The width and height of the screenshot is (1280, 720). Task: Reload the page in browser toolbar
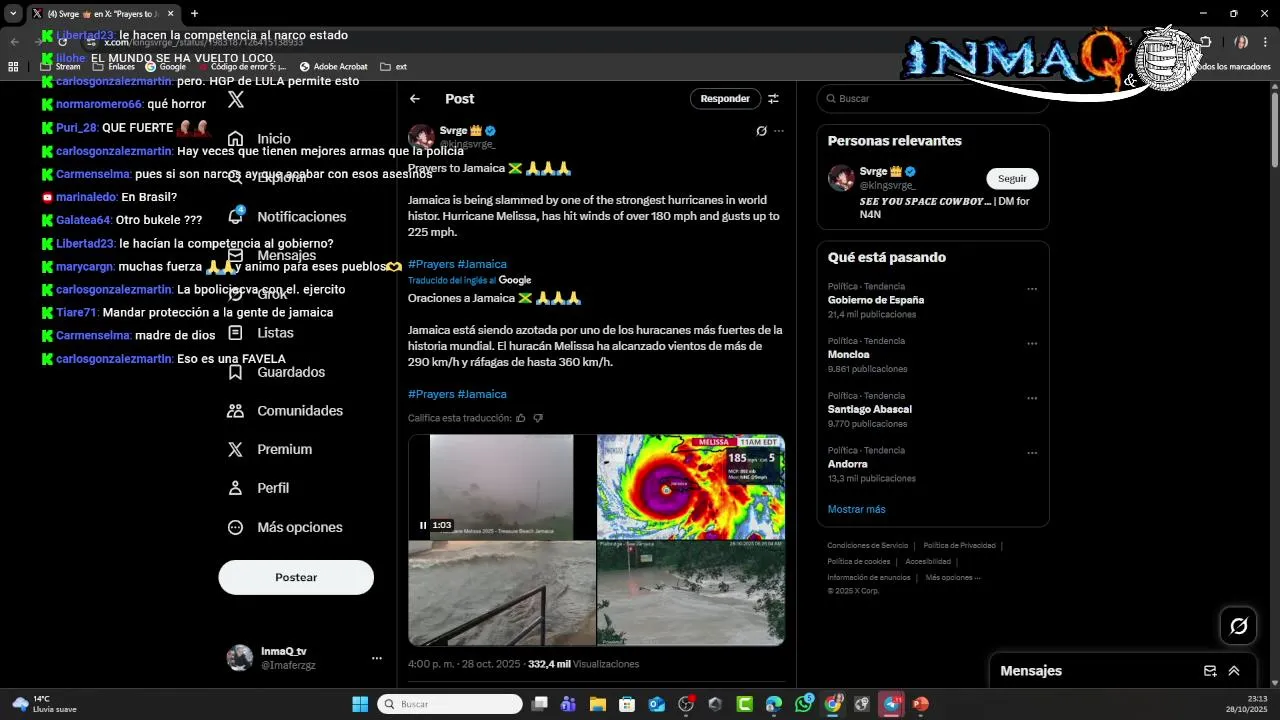click(62, 42)
